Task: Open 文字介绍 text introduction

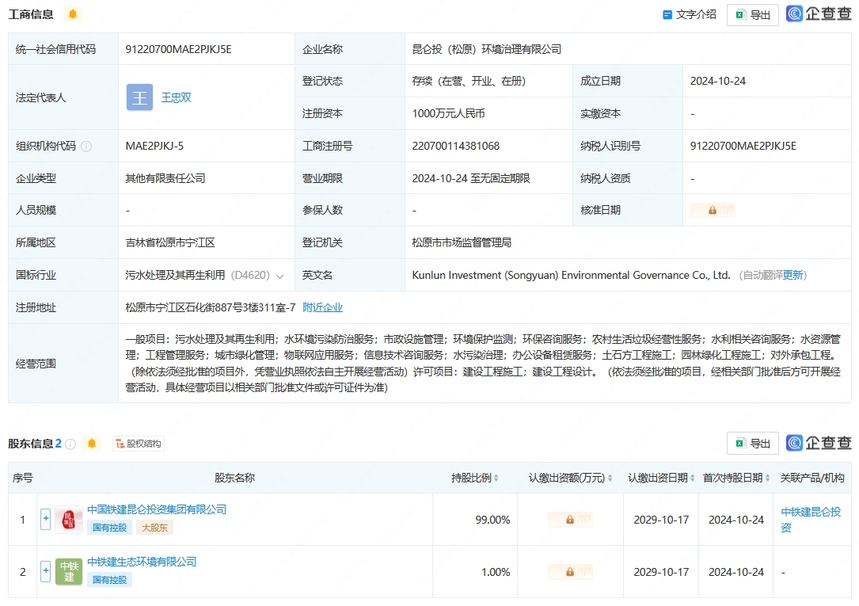Action: click(689, 15)
